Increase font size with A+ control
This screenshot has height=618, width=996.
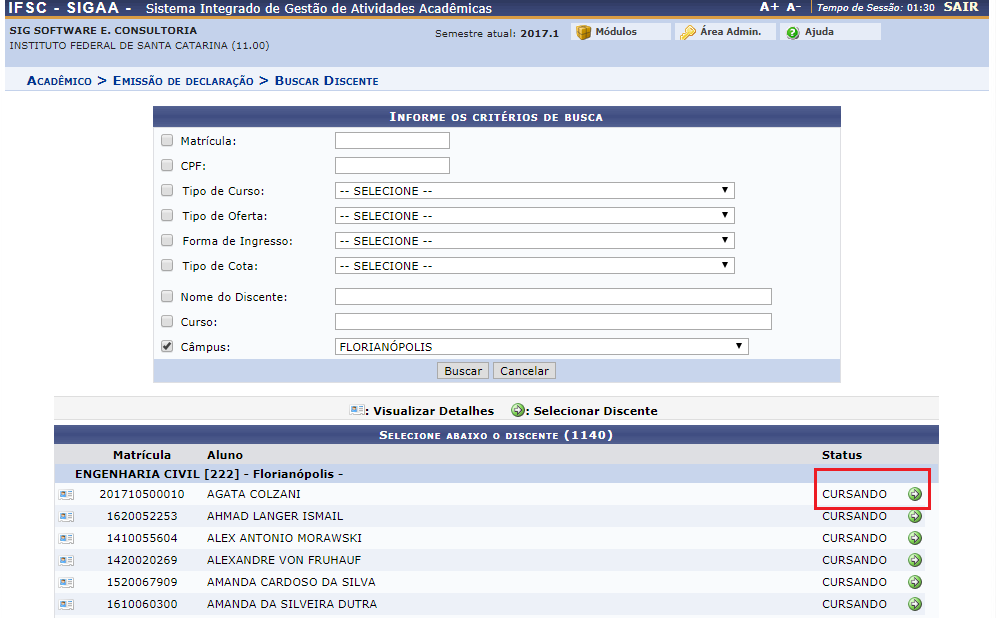pyautogui.click(x=768, y=7)
